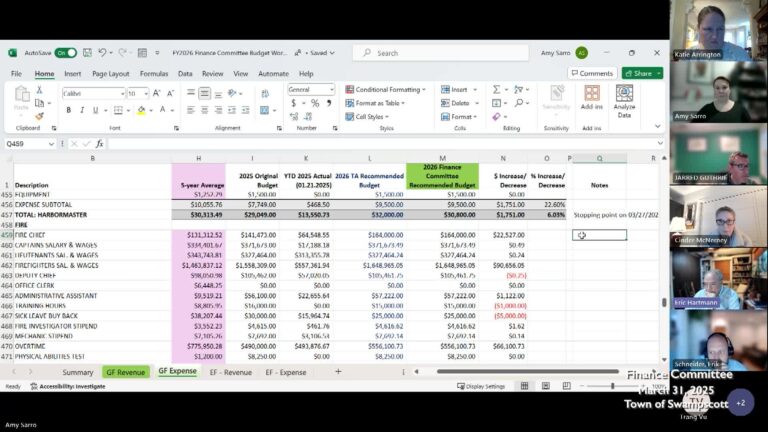Click the Save icon in title bar
768x432 pixels.
click(x=88, y=53)
